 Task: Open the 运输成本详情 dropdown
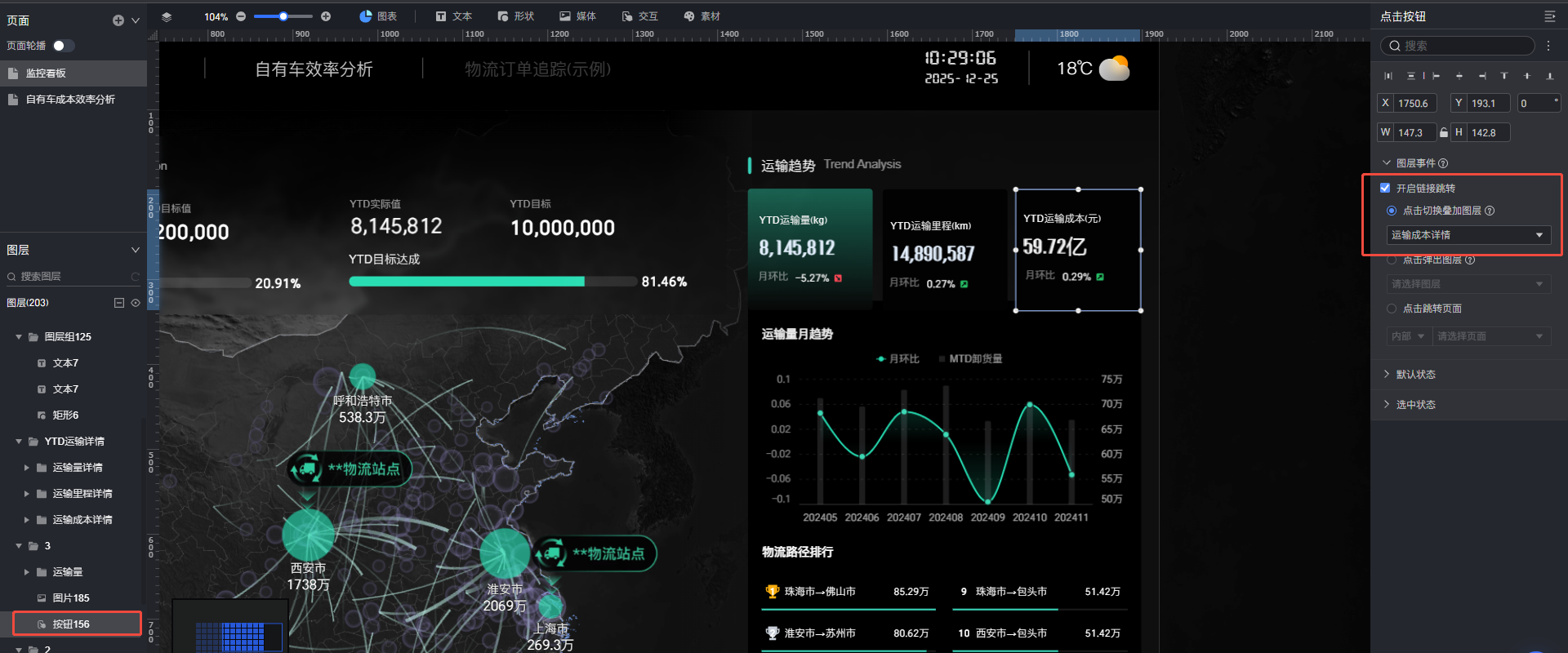pyautogui.click(x=1468, y=235)
